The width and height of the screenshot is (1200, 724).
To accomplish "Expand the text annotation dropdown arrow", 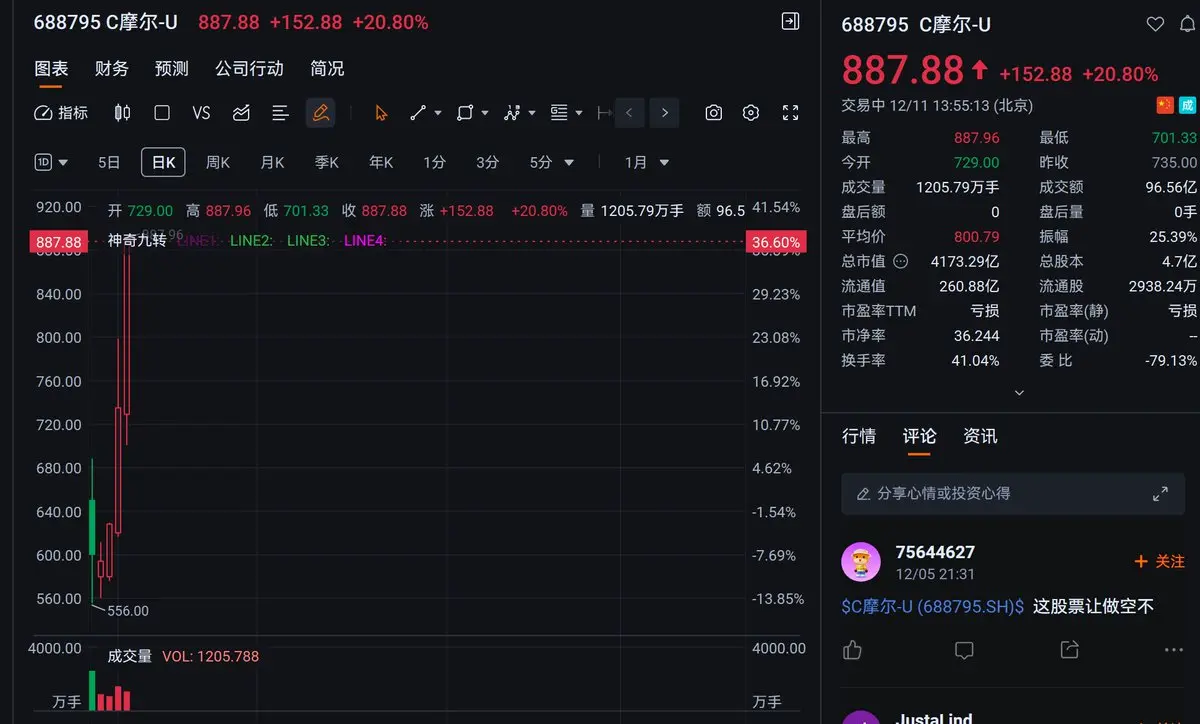I will tap(579, 113).
